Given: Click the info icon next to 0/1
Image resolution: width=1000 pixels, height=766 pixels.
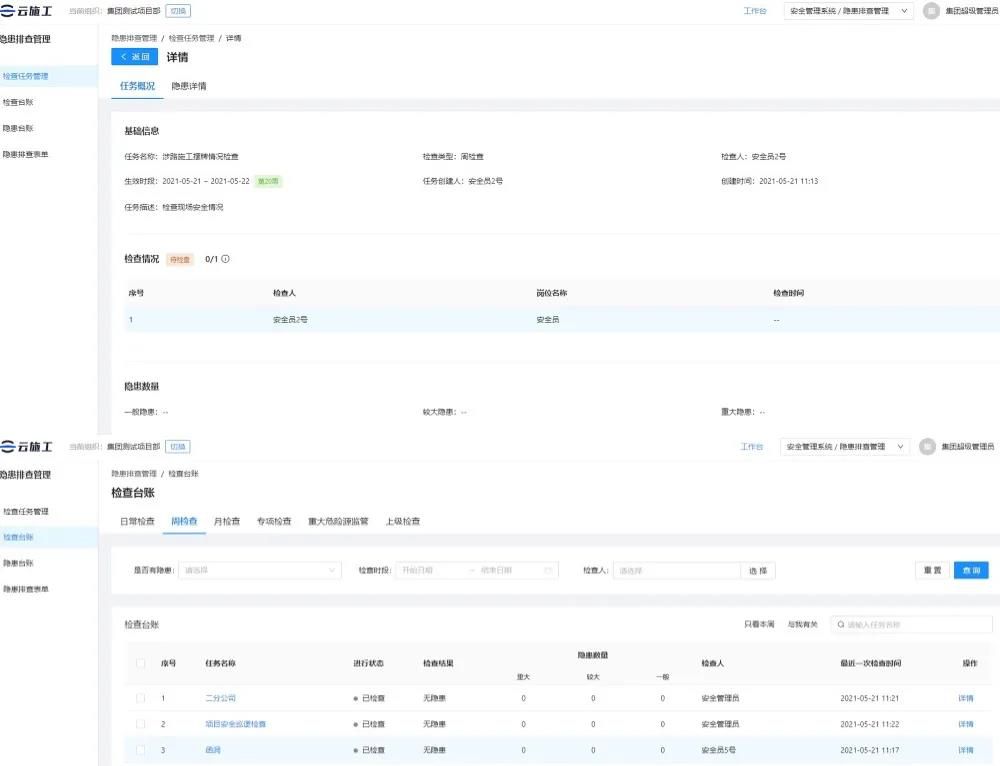Looking at the screenshot, I should point(225,259).
